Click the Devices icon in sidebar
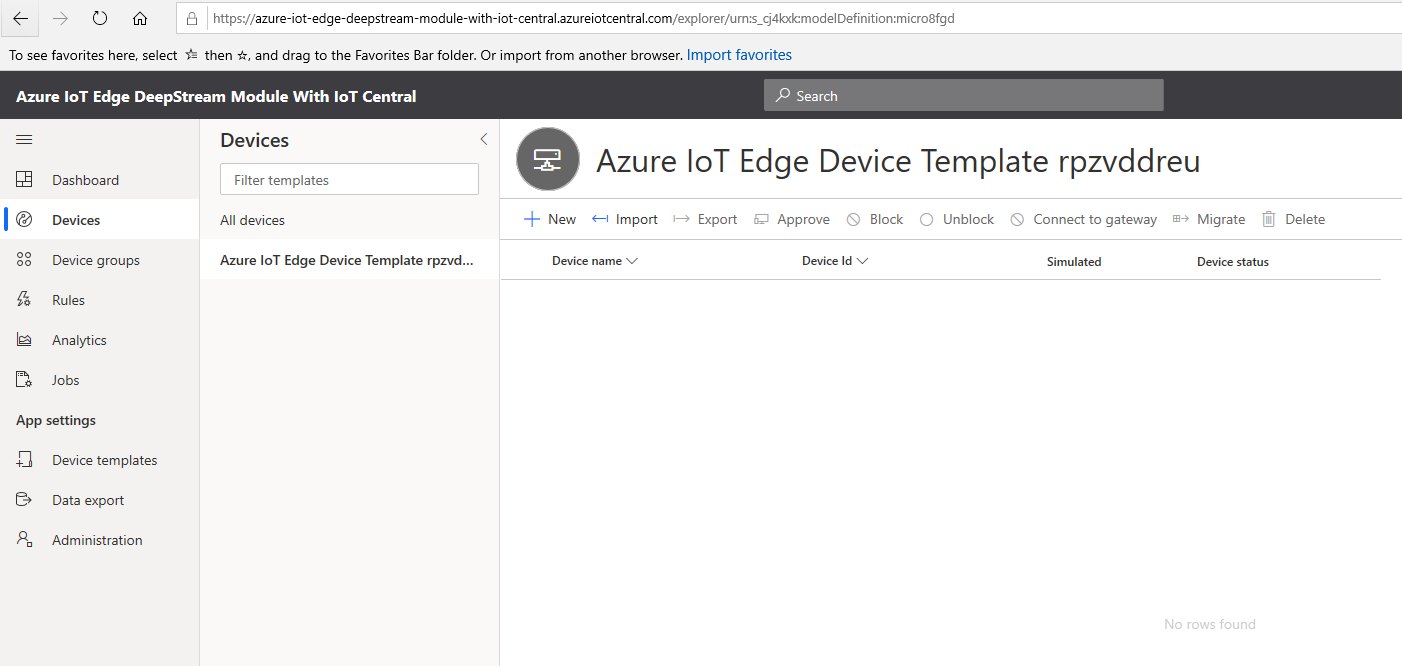Viewport: 1402px width, 666px height. point(25,220)
